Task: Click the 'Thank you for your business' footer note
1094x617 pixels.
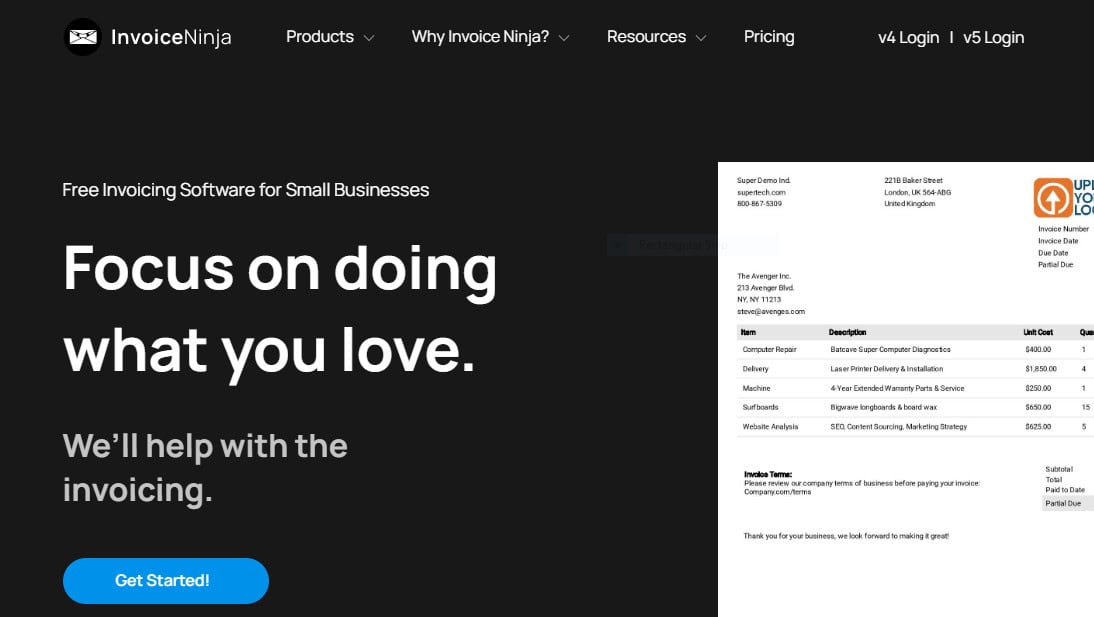Action: pyautogui.click(x=846, y=536)
